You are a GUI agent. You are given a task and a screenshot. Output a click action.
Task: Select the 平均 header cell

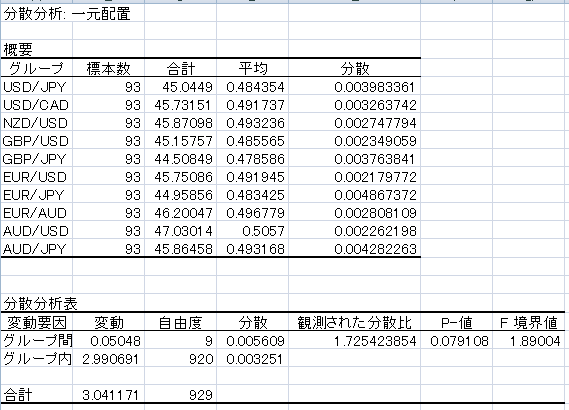(253, 68)
